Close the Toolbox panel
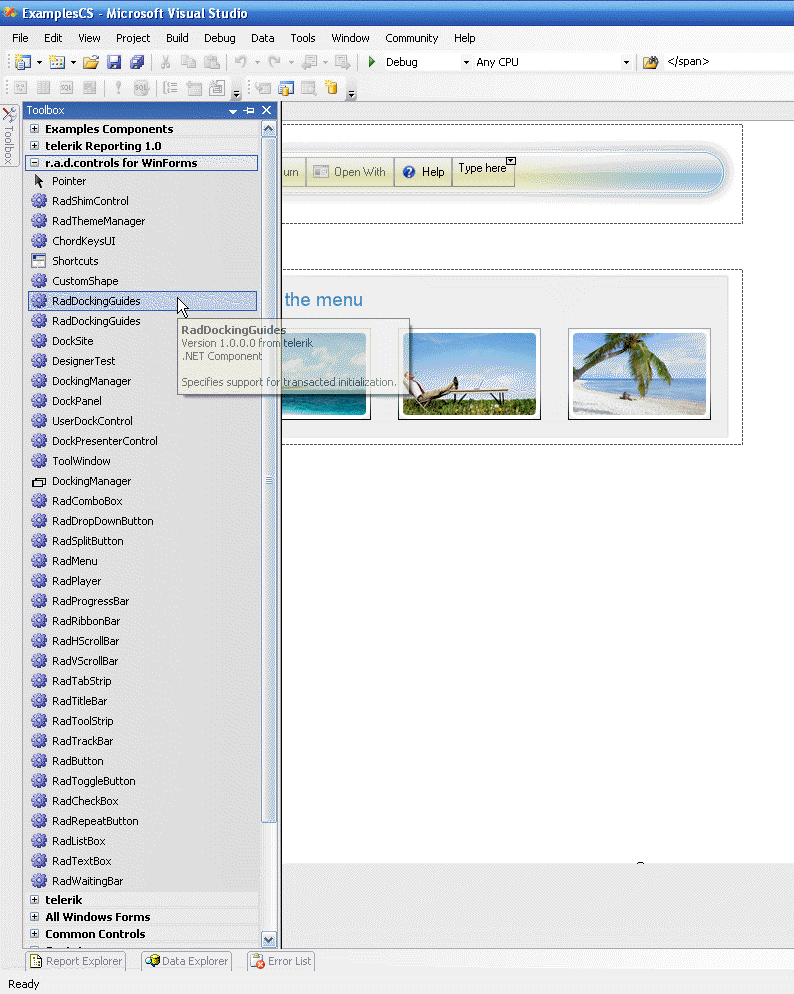Screen dimensions: 794x994 (x=267, y=110)
